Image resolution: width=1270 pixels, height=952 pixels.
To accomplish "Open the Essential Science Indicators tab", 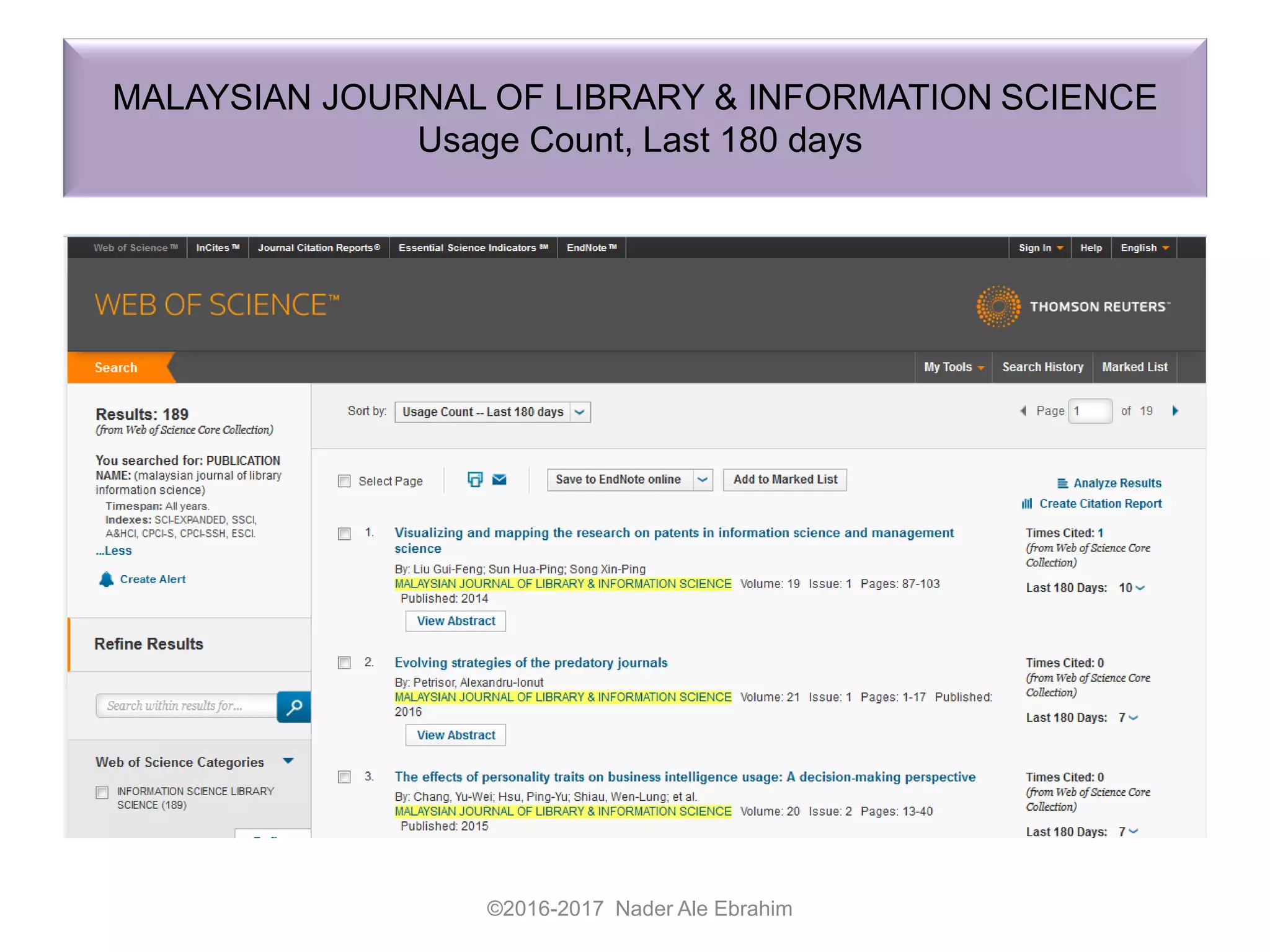I will click(x=473, y=248).
